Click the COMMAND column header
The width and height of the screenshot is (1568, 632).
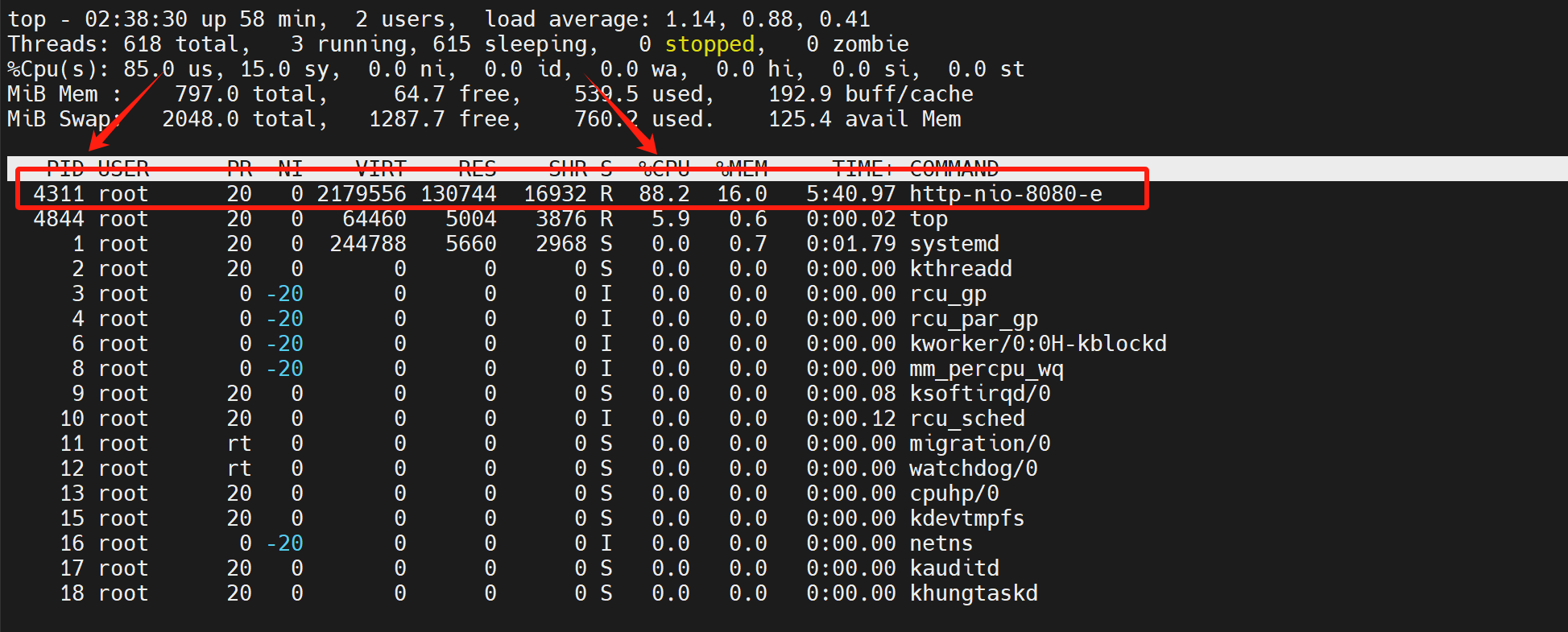[x=954, y=168]
